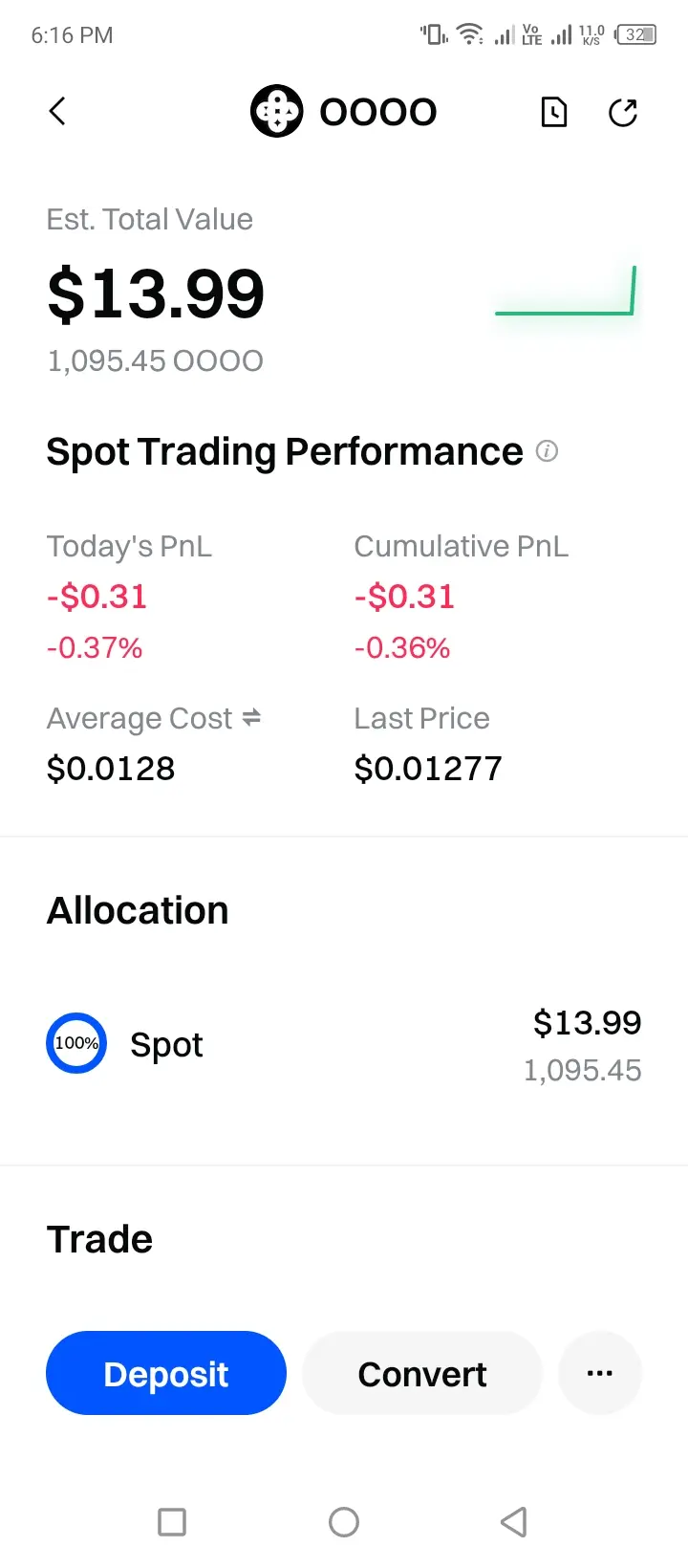Open the transaction history document icon
This screenshot has width=688, height=1568.
click(554, 112)
